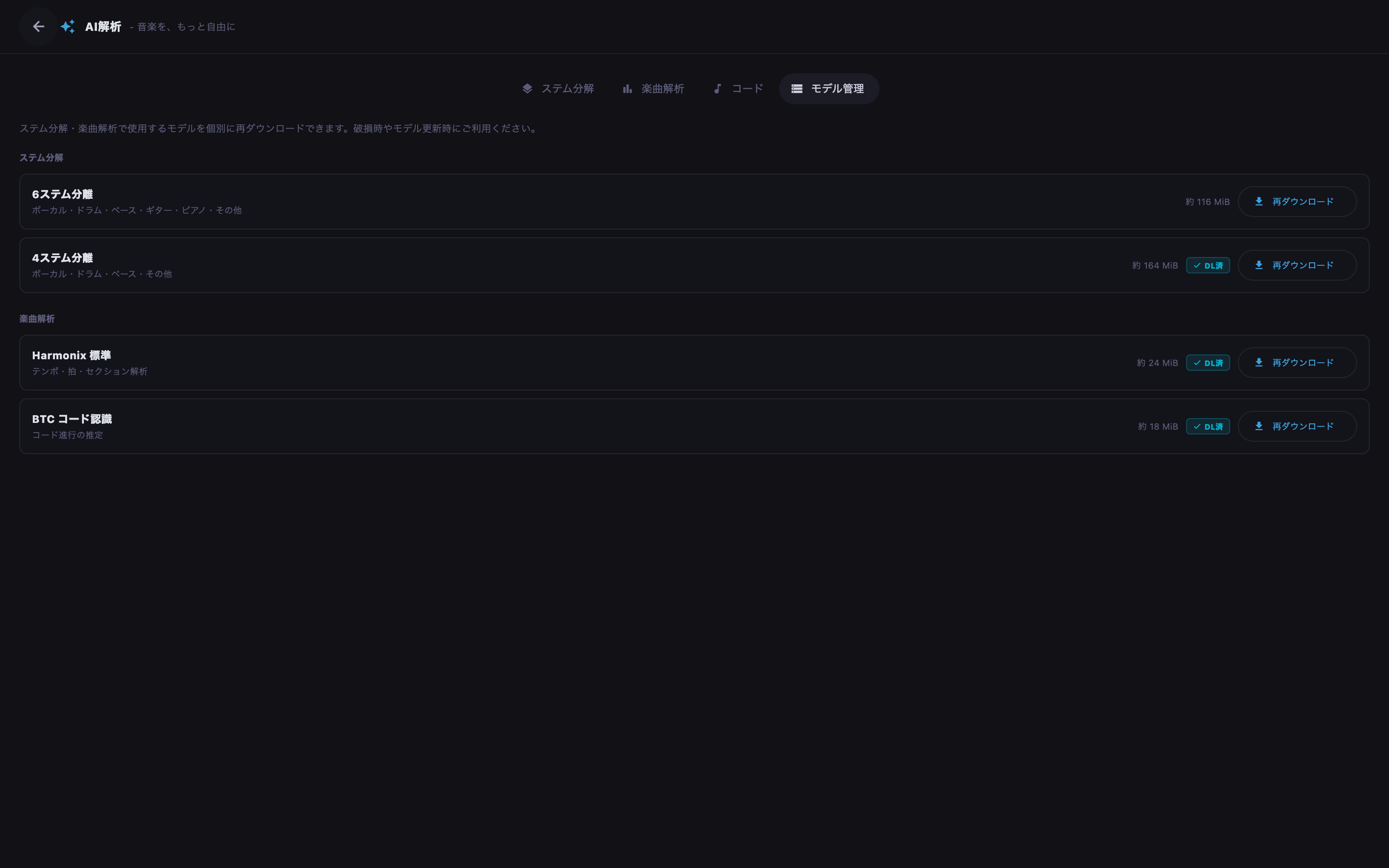
Task: Click download icon in 6ステム分離 row
Action: pos(1259,202)
